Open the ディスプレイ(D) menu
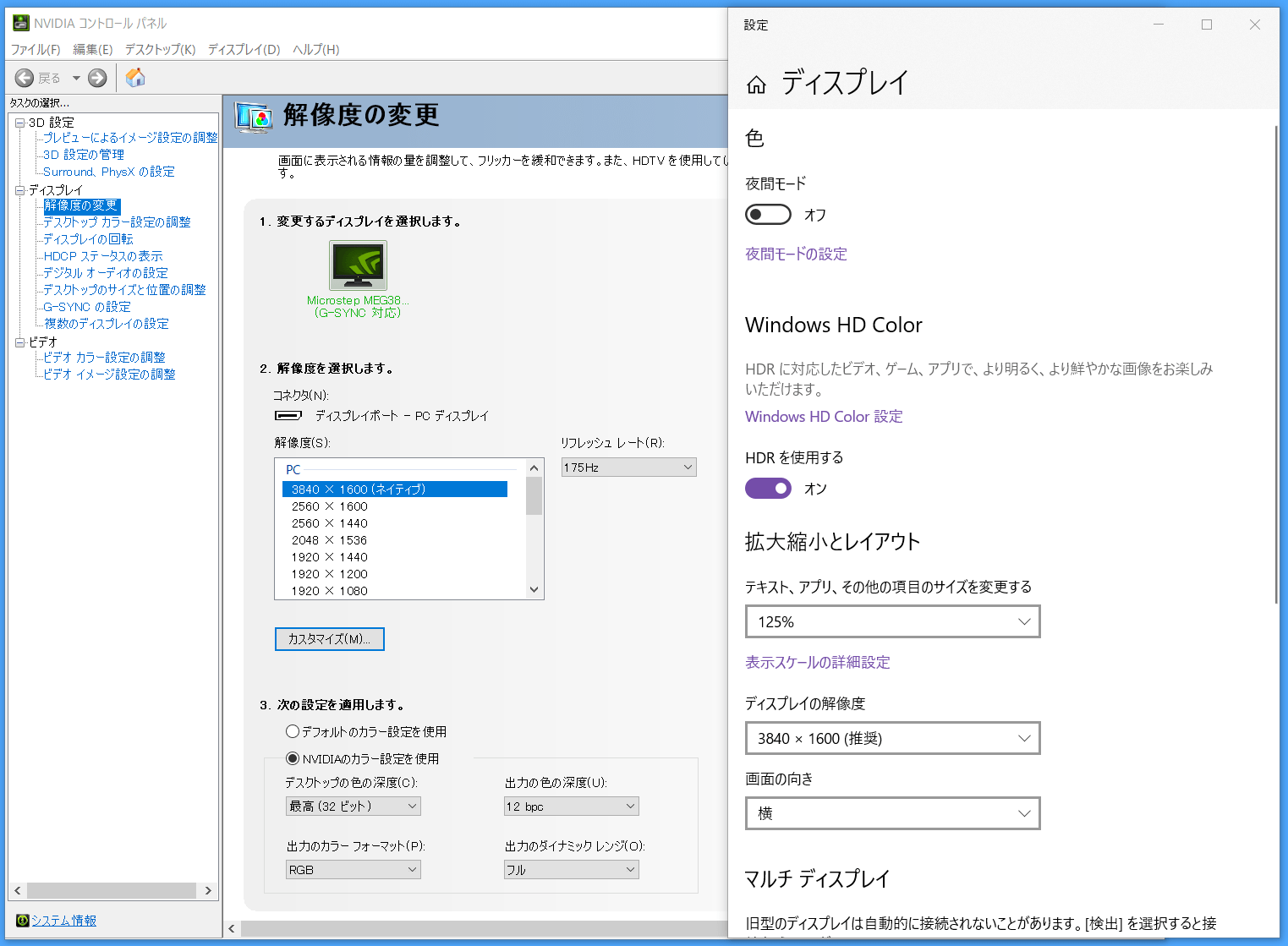The height and width of the screenshot is (946, 1288). click(x=244, y=49)
